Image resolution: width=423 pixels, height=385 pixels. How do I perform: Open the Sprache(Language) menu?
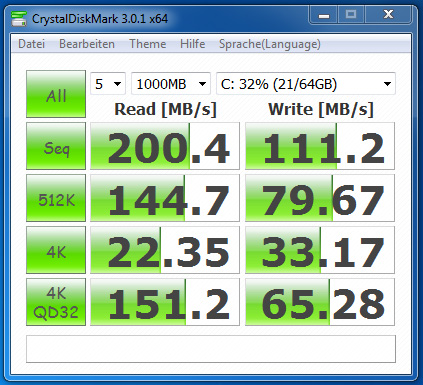click(x=270, y=44)
